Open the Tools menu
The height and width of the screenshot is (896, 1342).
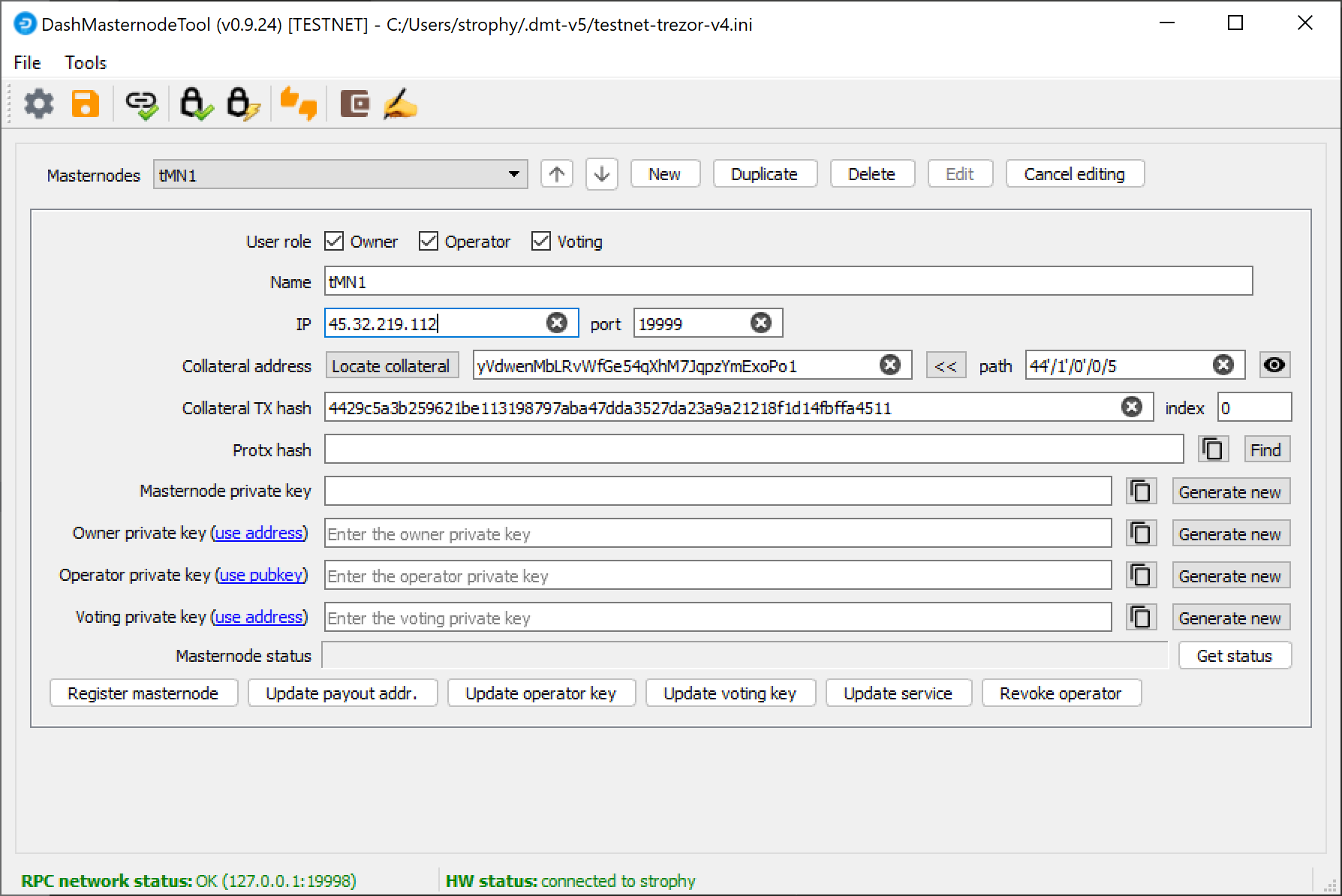click(x=86, y=62)
